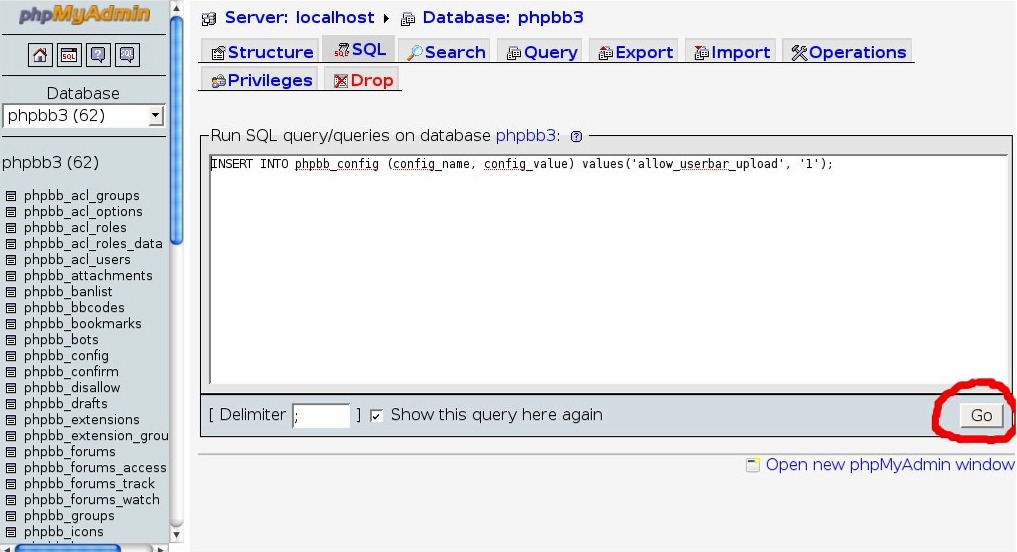Click table icon beside phpbb_acl_roles_data
Viewport: 1017px width, 552px height.
pos(11,244)
